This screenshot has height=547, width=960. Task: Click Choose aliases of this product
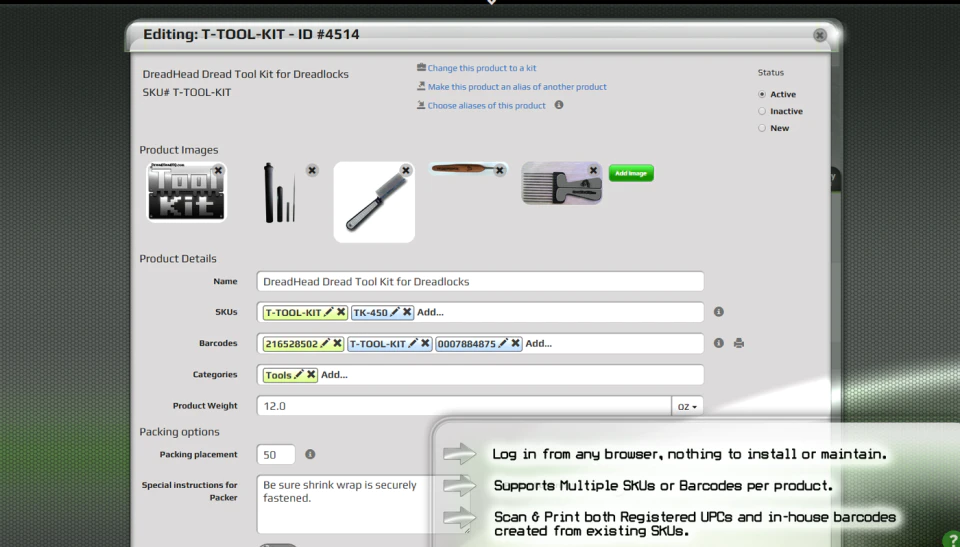[x=486, y=105]
